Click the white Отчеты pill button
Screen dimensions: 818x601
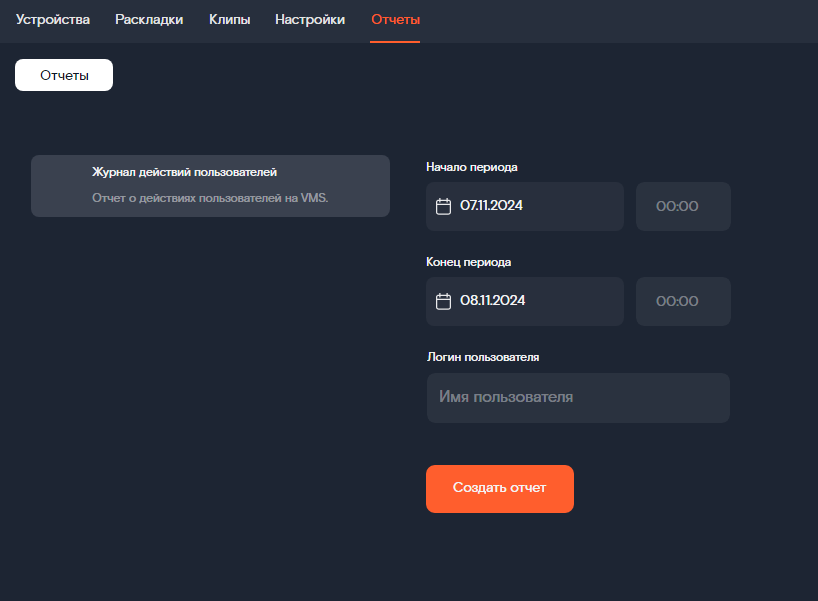tap(64, 75)
